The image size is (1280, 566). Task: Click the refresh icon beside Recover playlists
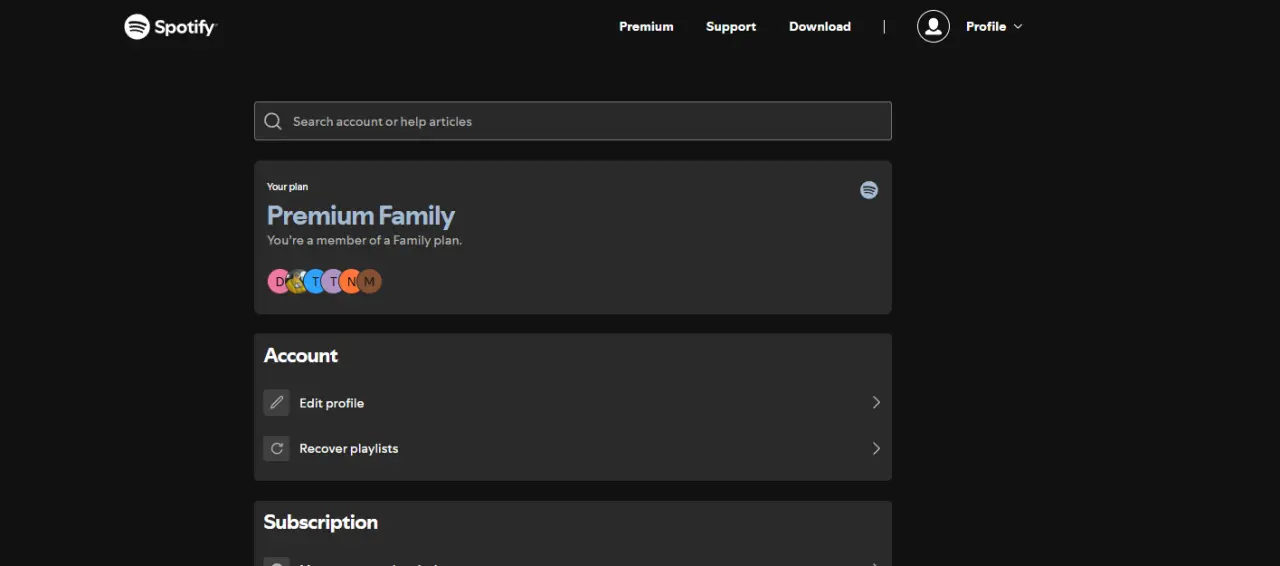(277, 448)
